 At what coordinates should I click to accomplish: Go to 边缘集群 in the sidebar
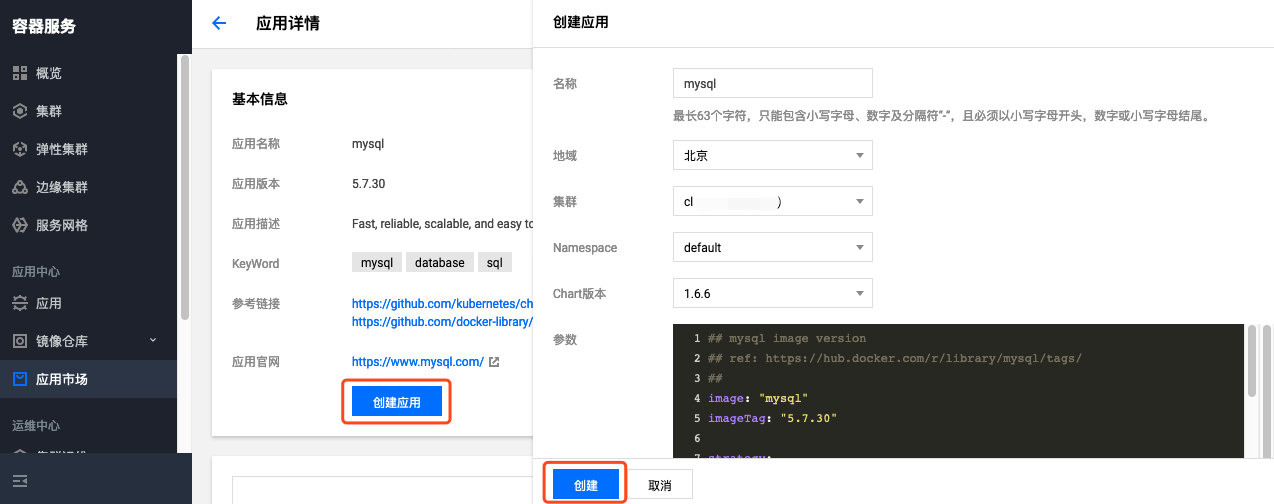coord(88,187)
